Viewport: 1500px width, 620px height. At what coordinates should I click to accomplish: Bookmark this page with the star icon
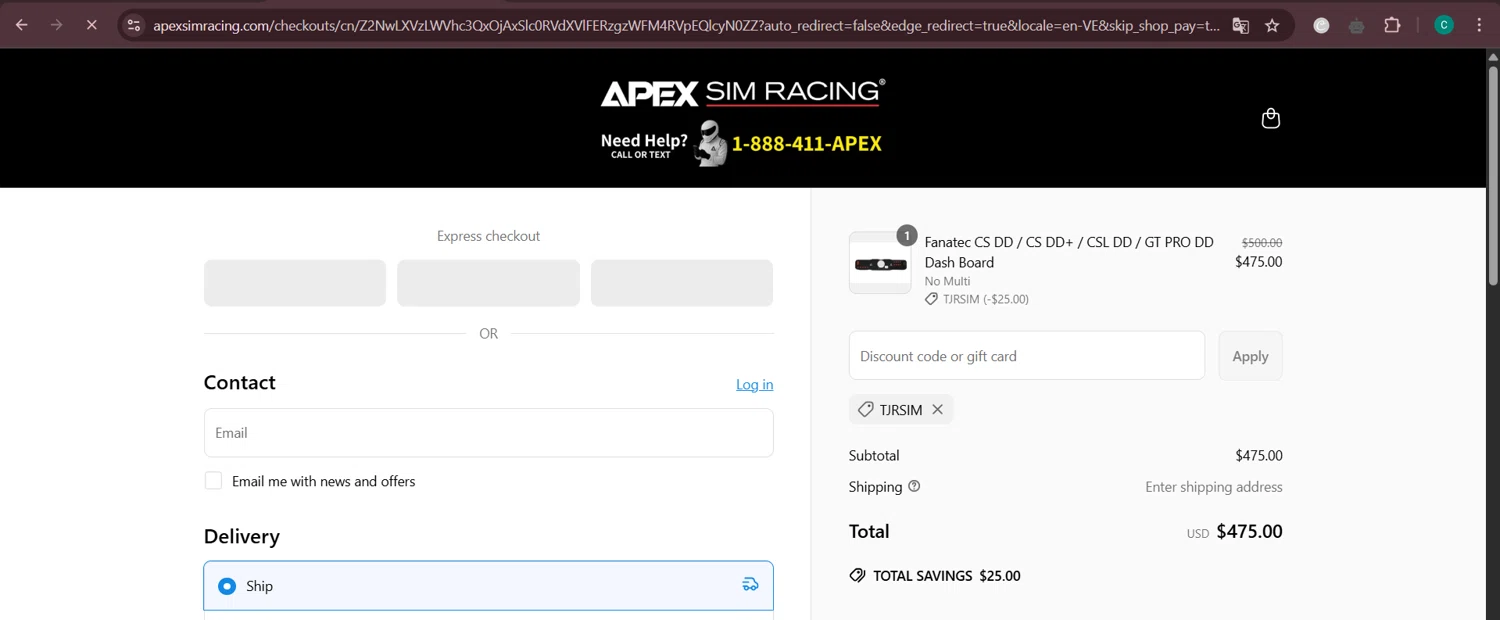(1272, 26)
